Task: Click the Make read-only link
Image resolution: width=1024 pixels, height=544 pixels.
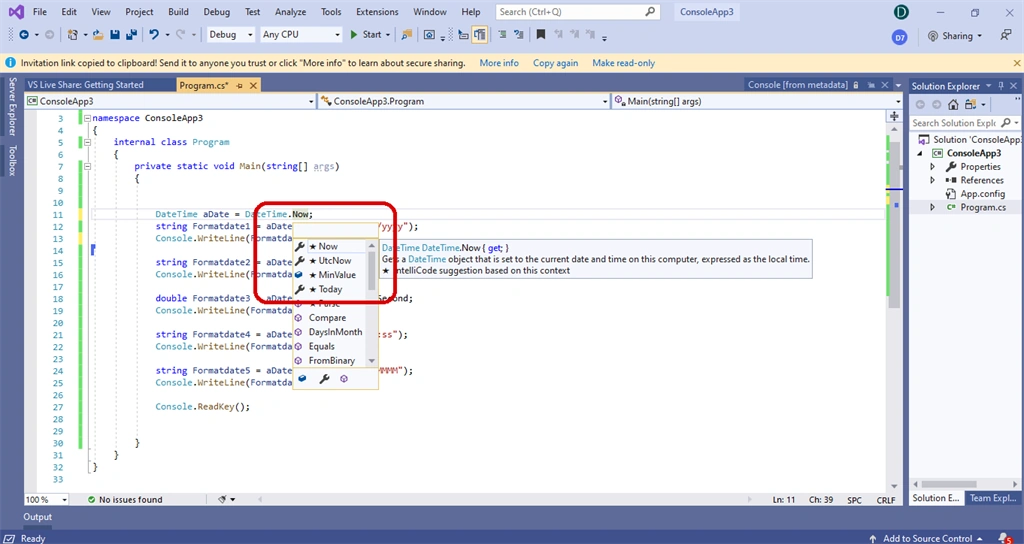Action: coord(624,63)
